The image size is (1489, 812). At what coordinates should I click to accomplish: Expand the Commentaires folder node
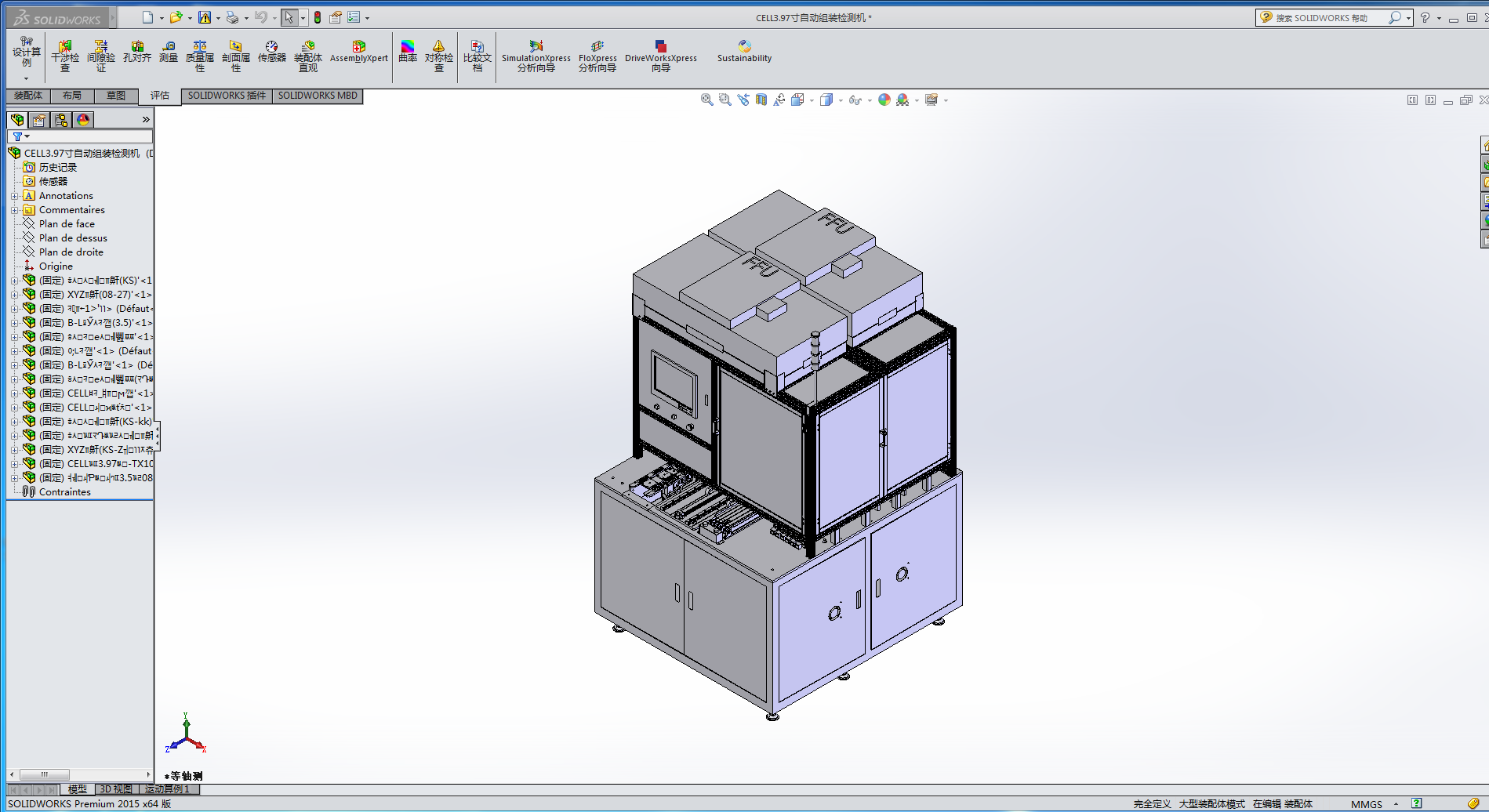point(14,210)
